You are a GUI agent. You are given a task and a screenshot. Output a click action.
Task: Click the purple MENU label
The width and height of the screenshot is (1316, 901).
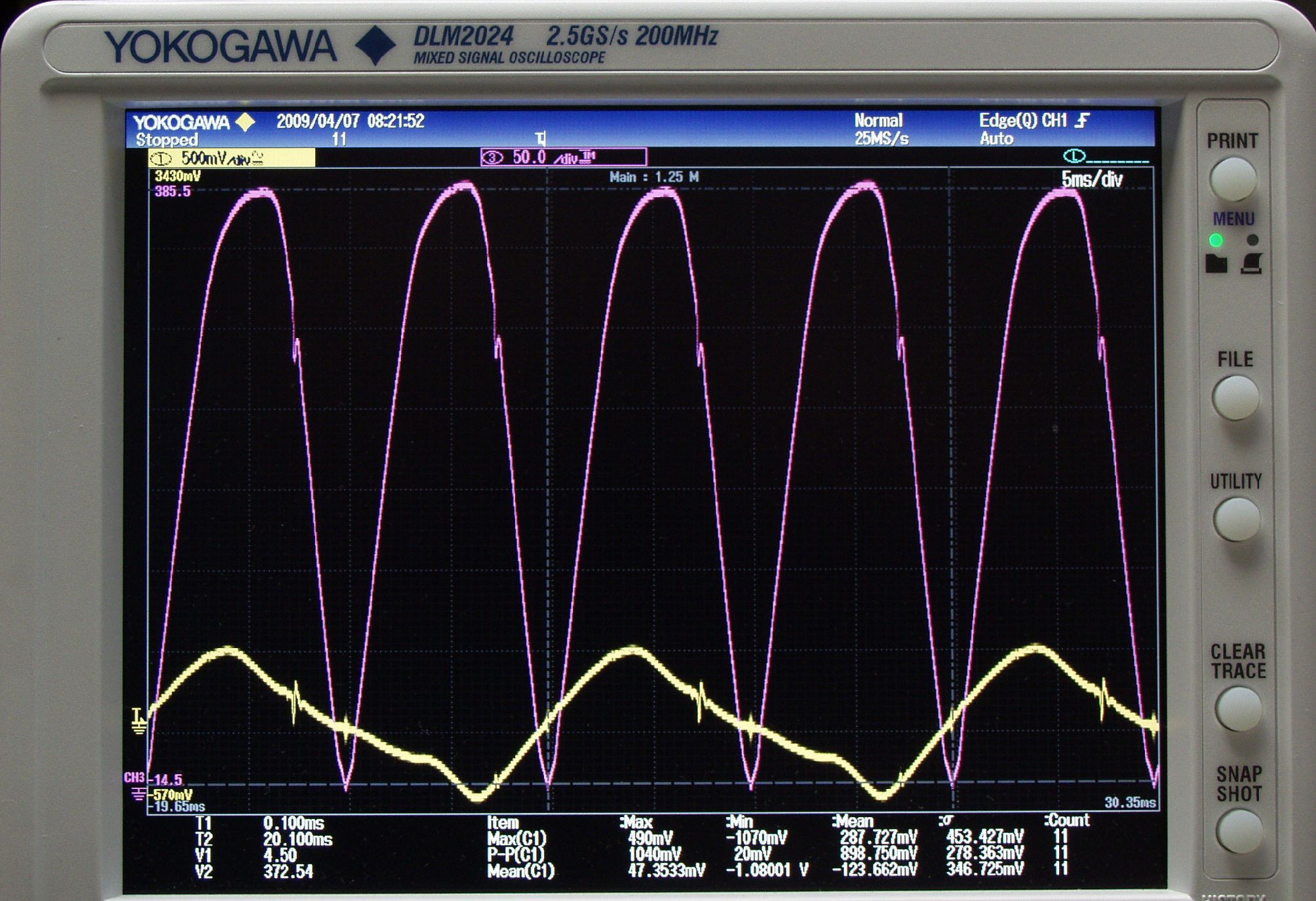[1233, 219]
